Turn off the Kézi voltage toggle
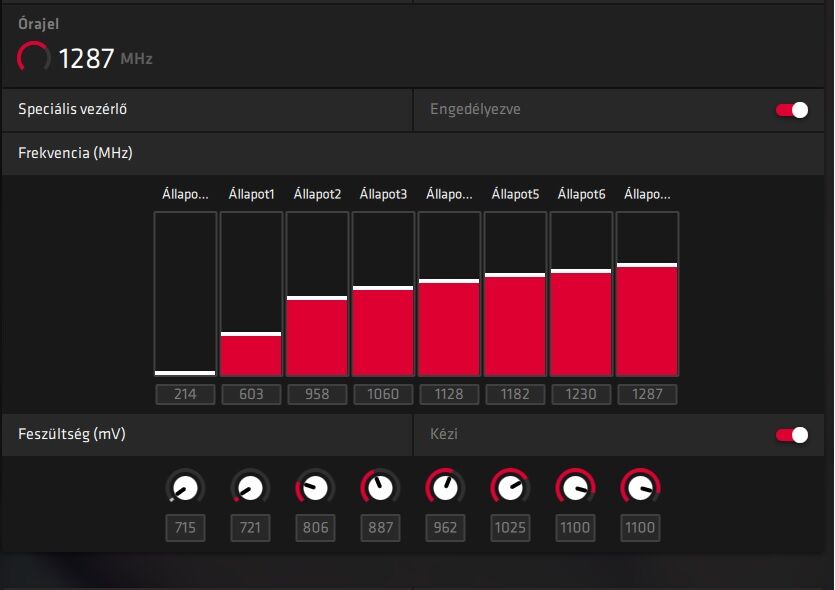Image resolution: width=835 pixels, height=590 pixels. pyautogui.click(x=792, y=435)
